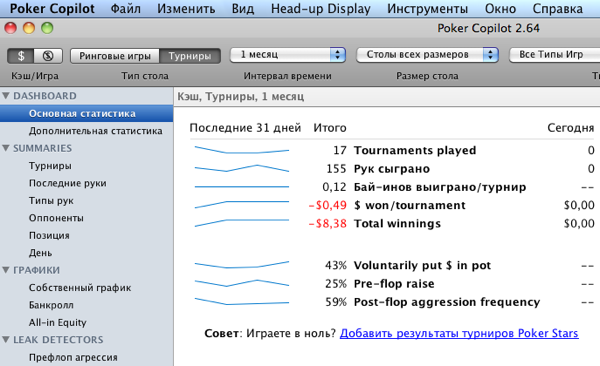Switch to Ринговые игры table type
600x366 pixels.
click(115, 56)
